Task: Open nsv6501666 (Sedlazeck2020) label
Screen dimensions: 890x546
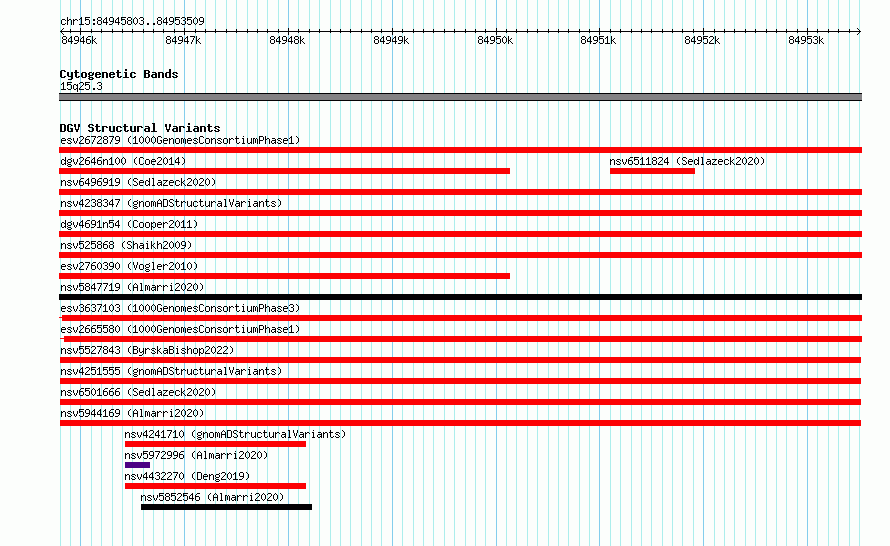Action: (x=138, y=392)
